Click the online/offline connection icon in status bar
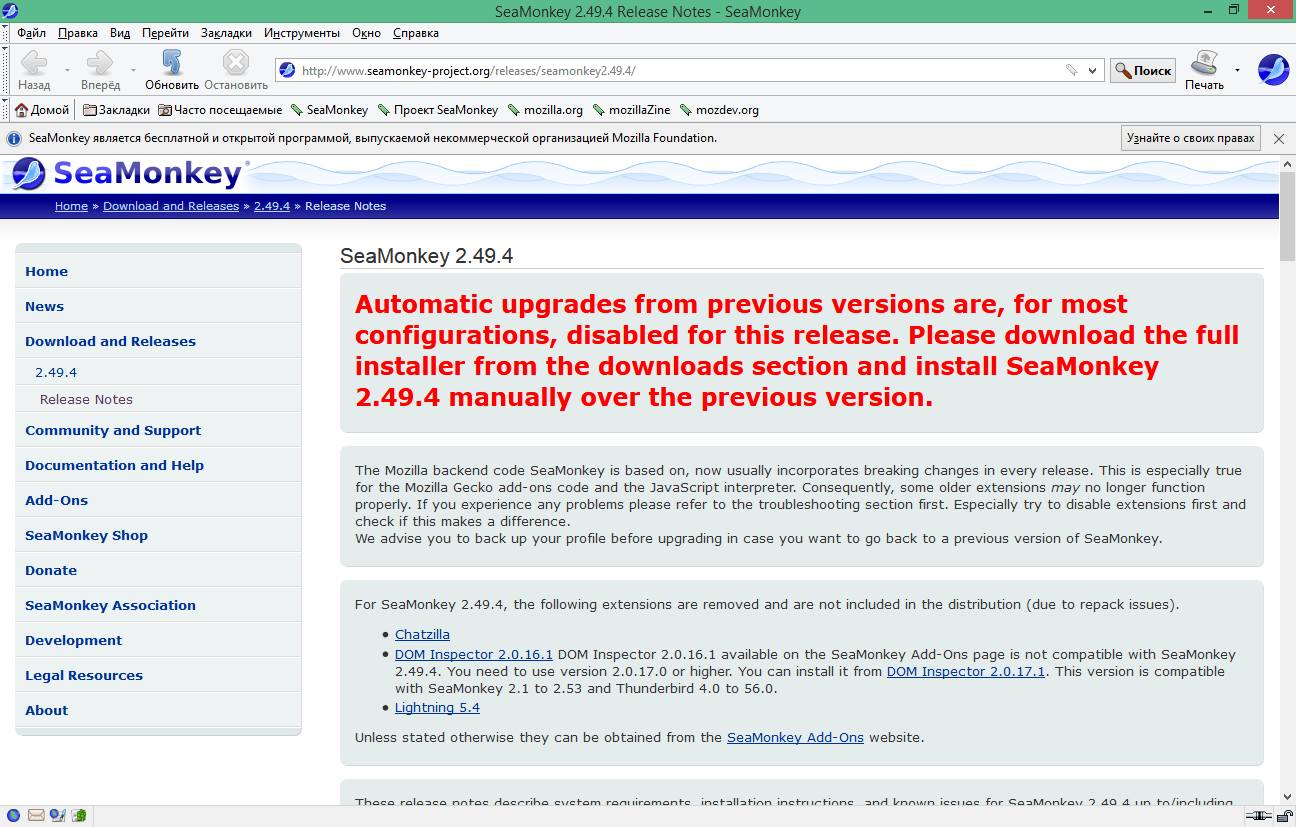The image size is (1296, 827). 1260,816
